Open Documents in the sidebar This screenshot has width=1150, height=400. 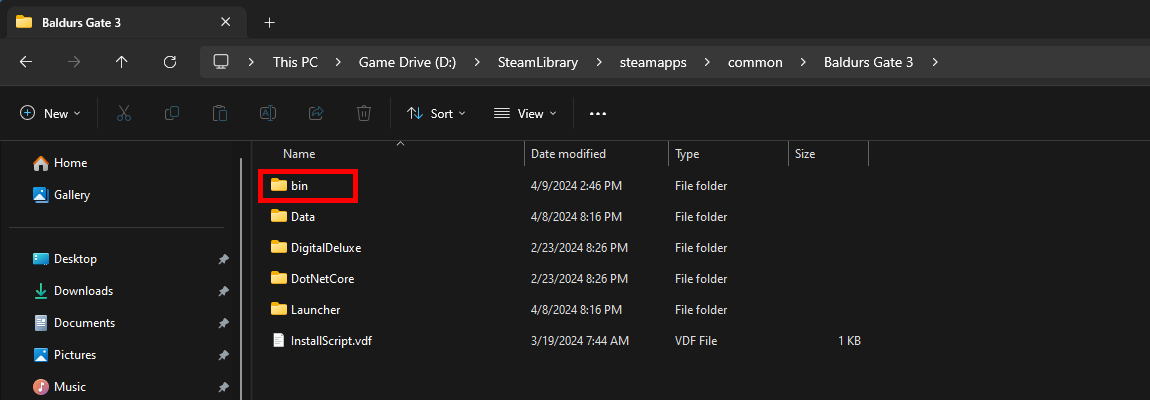(x=73, y=323)
